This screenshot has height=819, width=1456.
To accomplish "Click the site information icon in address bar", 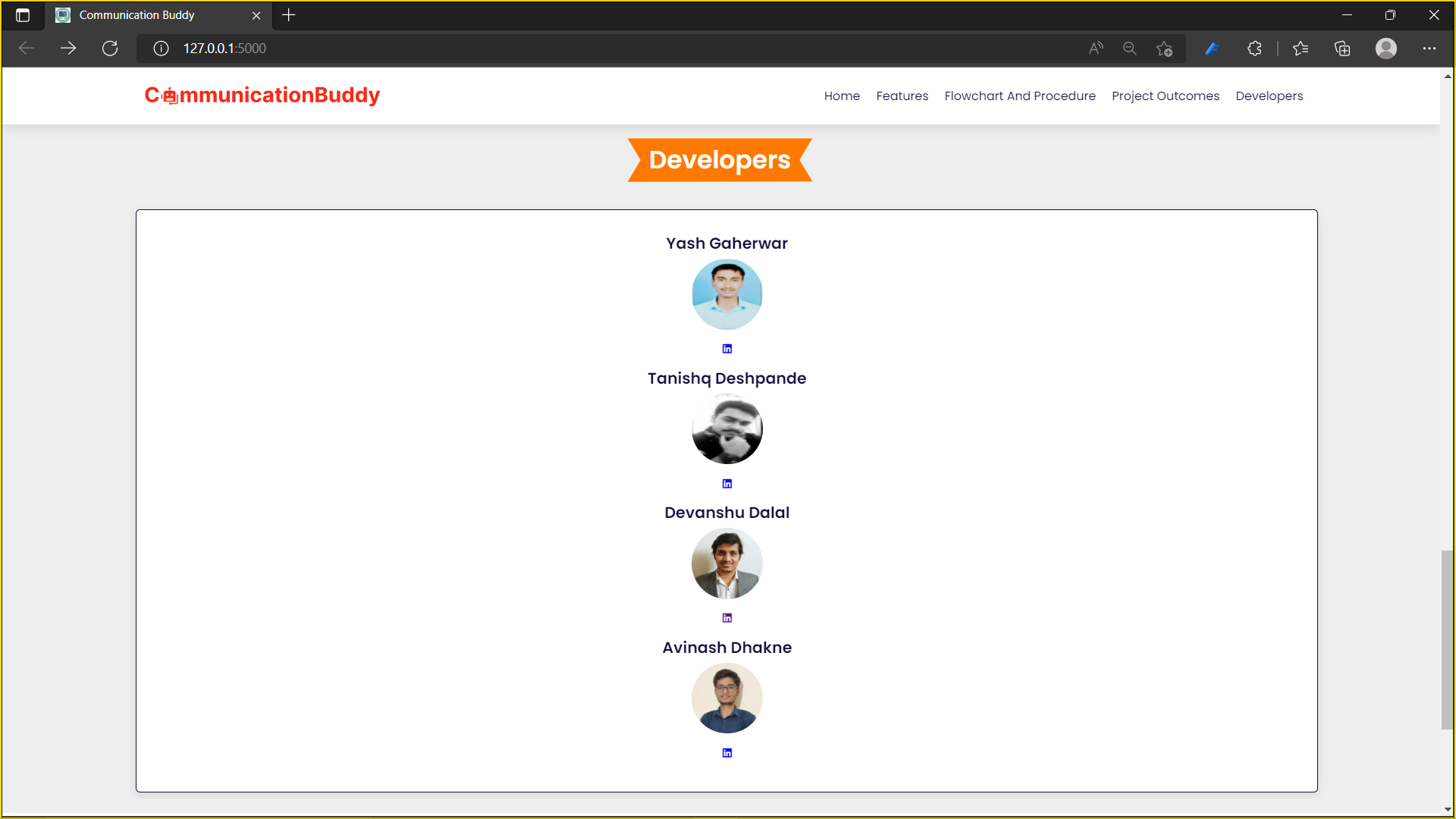I will click(161, 48).
